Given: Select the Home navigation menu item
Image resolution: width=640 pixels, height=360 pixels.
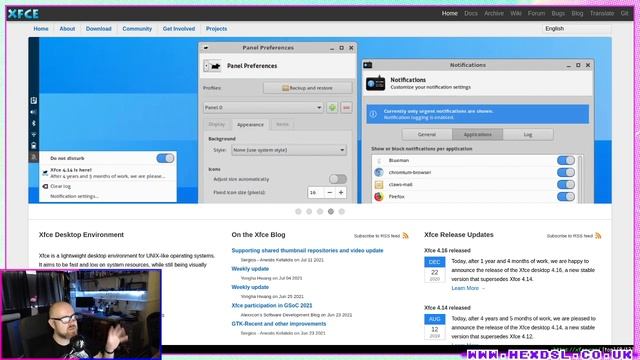Looking at the screenshot, I should click(x=41, y=29).
